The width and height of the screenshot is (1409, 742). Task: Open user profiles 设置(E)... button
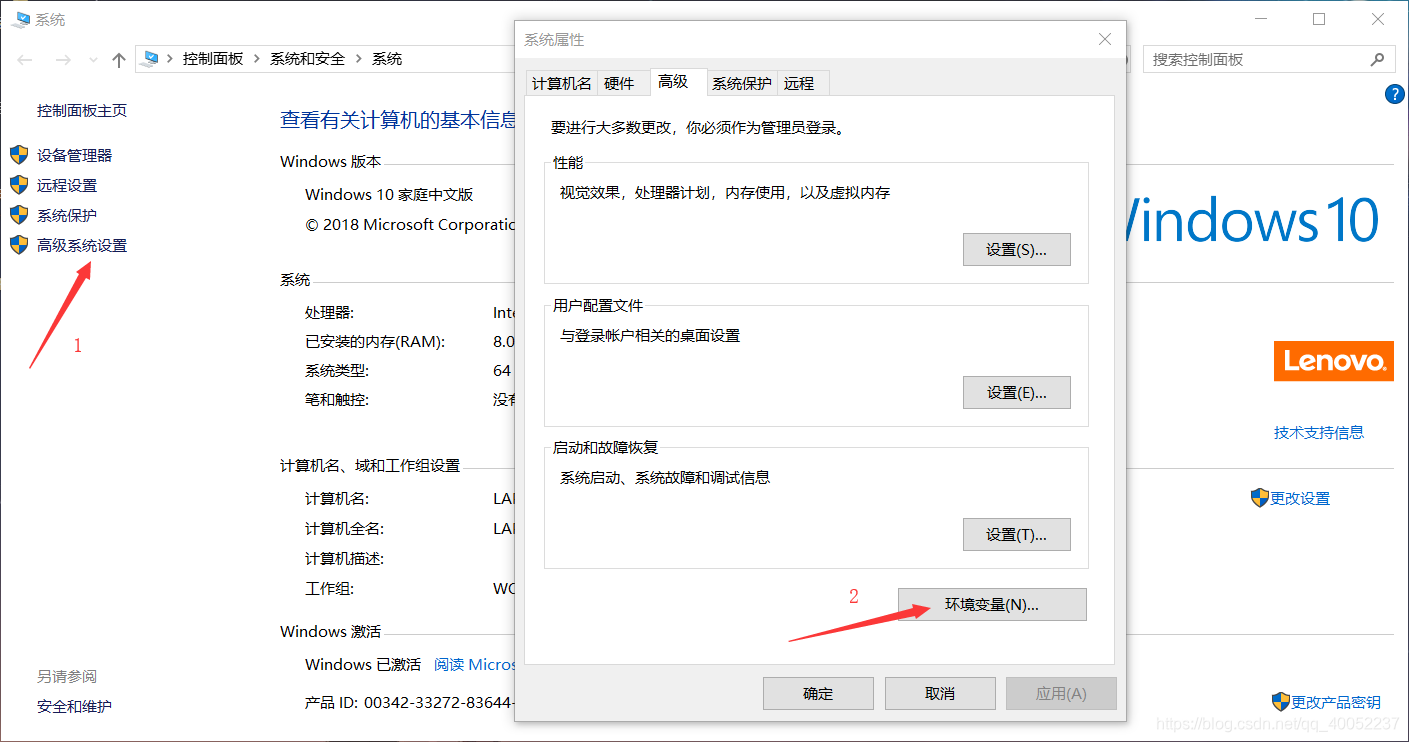point(1016,393)
